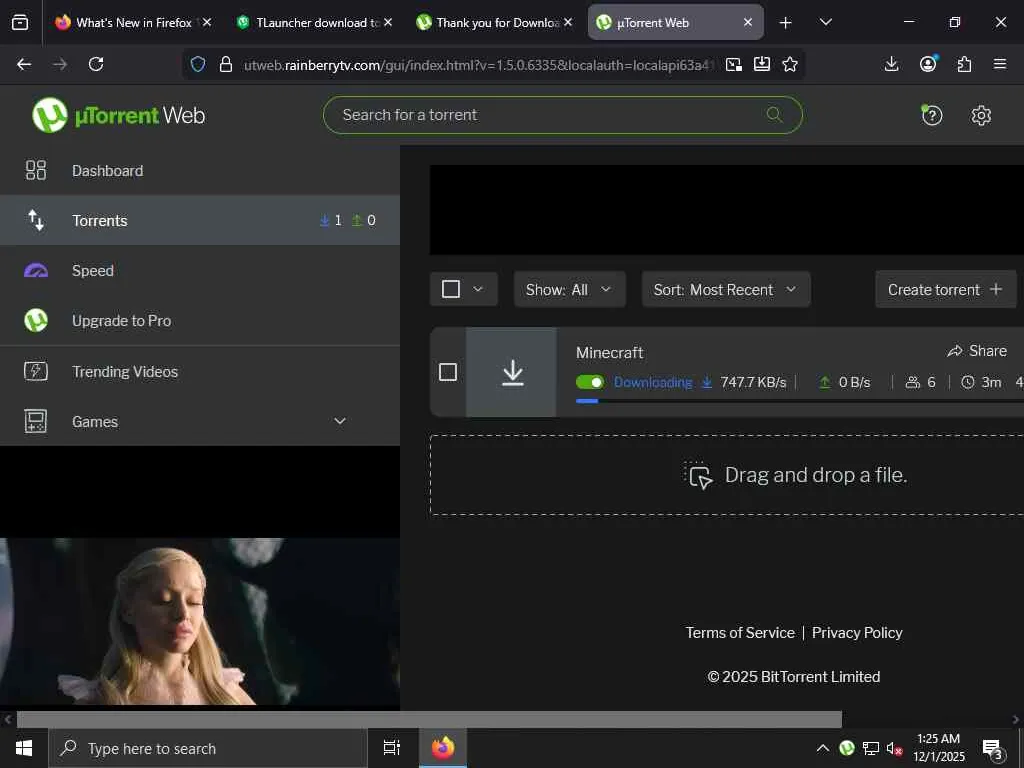Go back with Firefox back arrow
The width and height of the screenshot is (1024, 768).
click(x=24, y=64)
